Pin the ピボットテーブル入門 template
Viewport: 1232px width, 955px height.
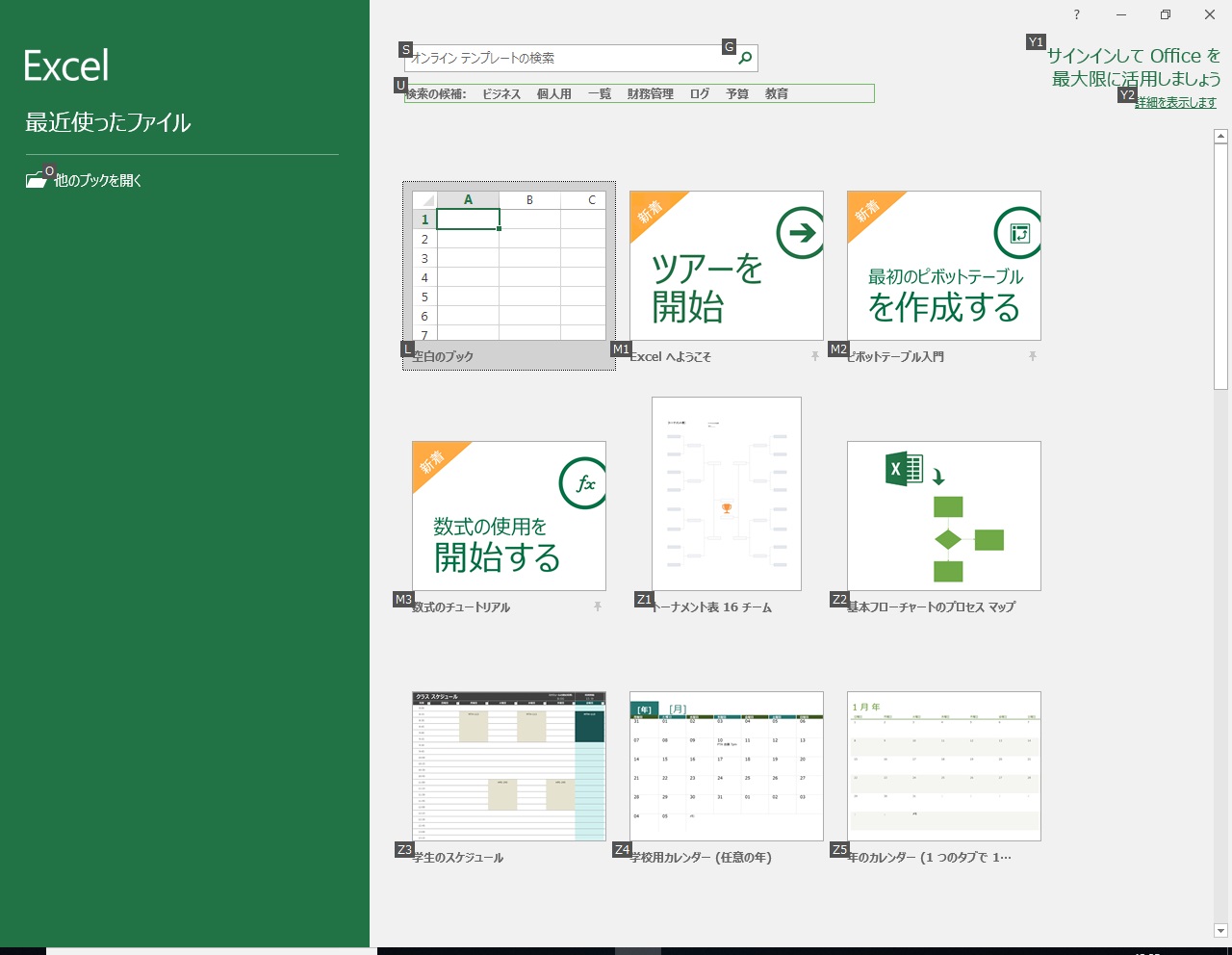click(1033, 356)
